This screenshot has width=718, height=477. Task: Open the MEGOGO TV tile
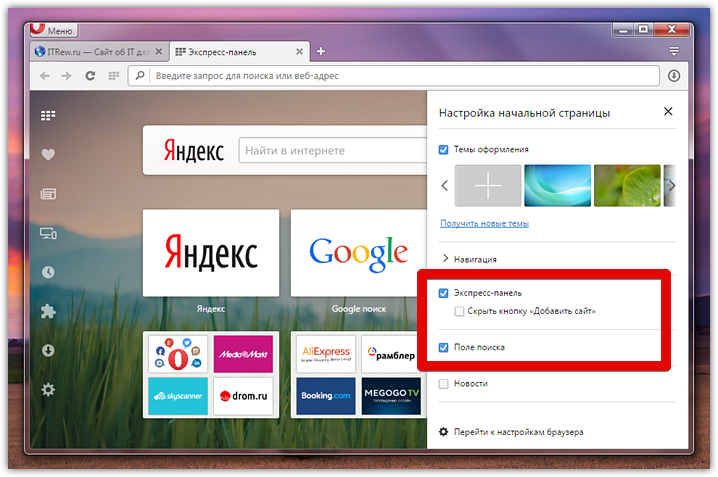391,396
